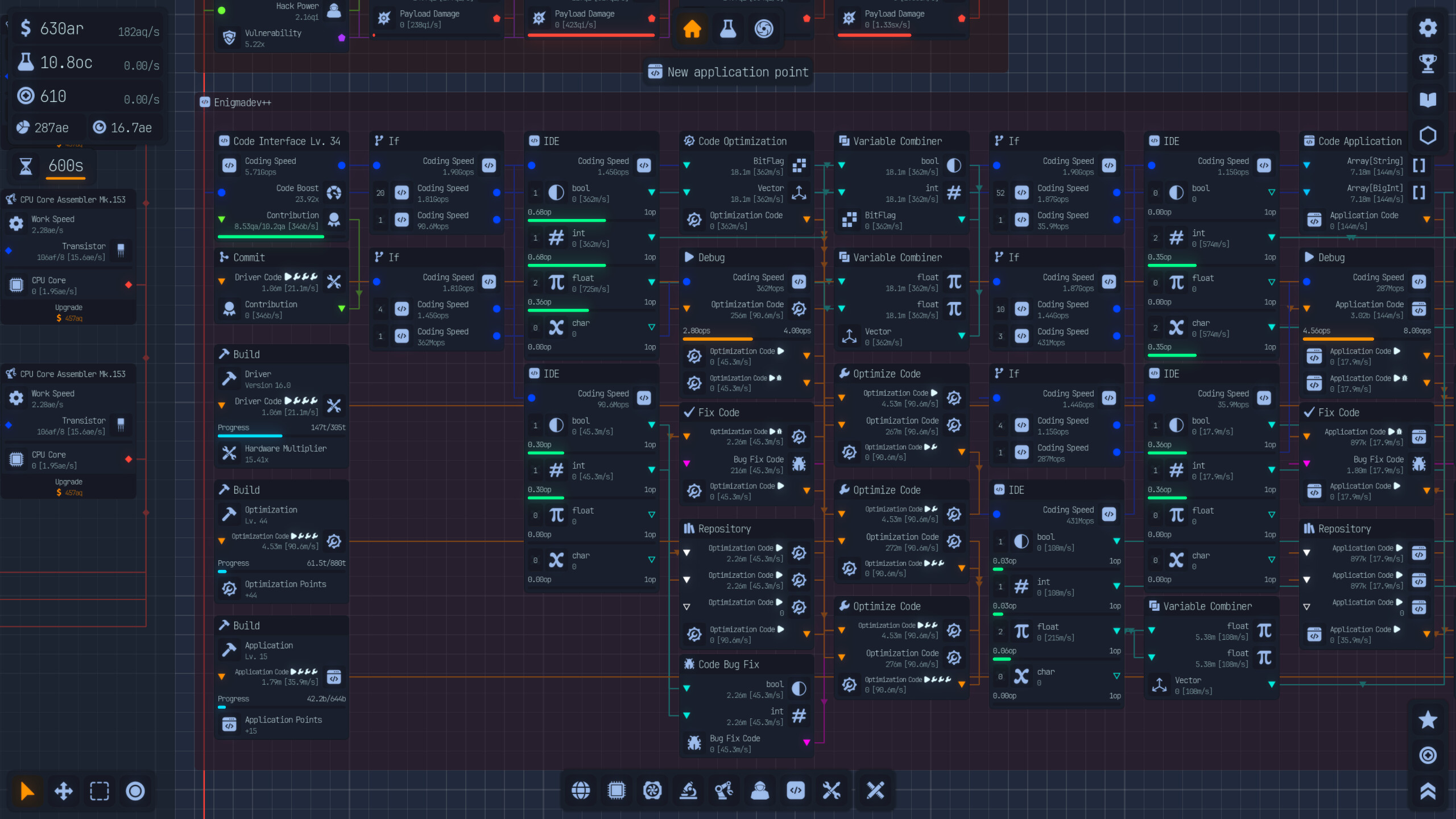Click the double chevron up icon
Viewport: 1456px width, 819px height.
coord(1428,791)
